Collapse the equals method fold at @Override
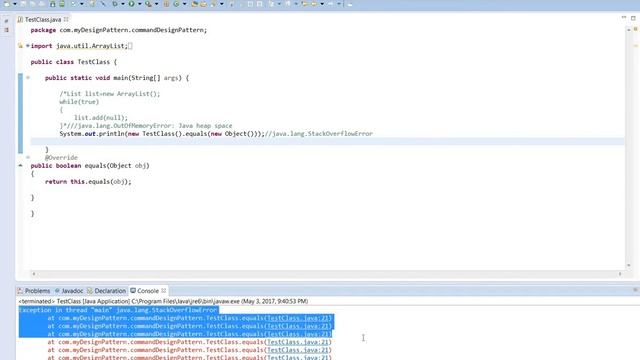Viewport: 640px width, 360px height. point(28,157)
